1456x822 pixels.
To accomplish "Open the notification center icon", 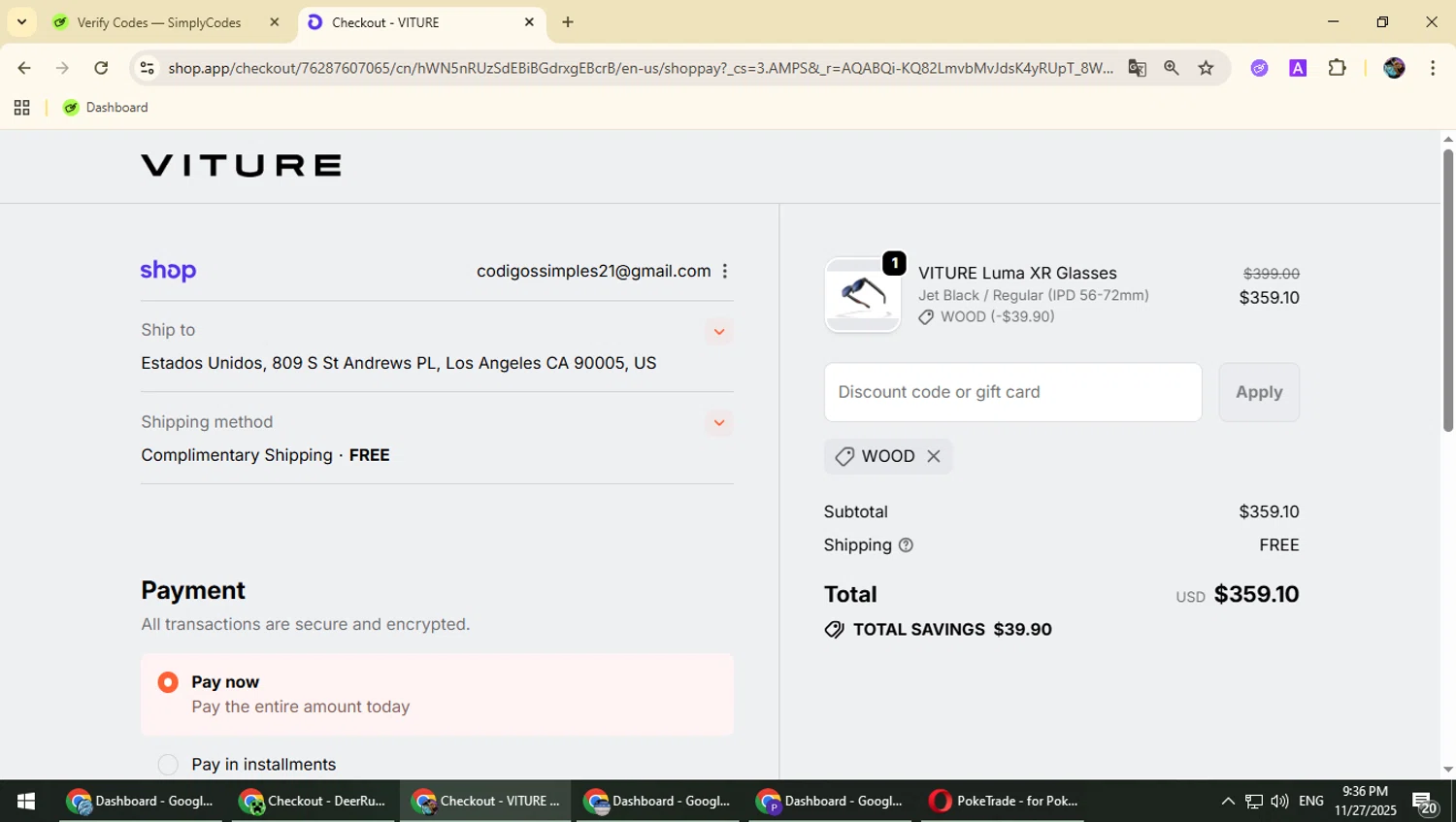I will tap(1425, 802).
